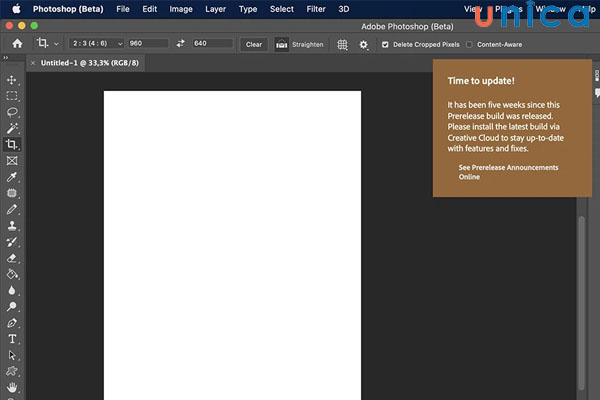Select the Eraser tool
The image size is (600, 400).
(x=12, y=258)
